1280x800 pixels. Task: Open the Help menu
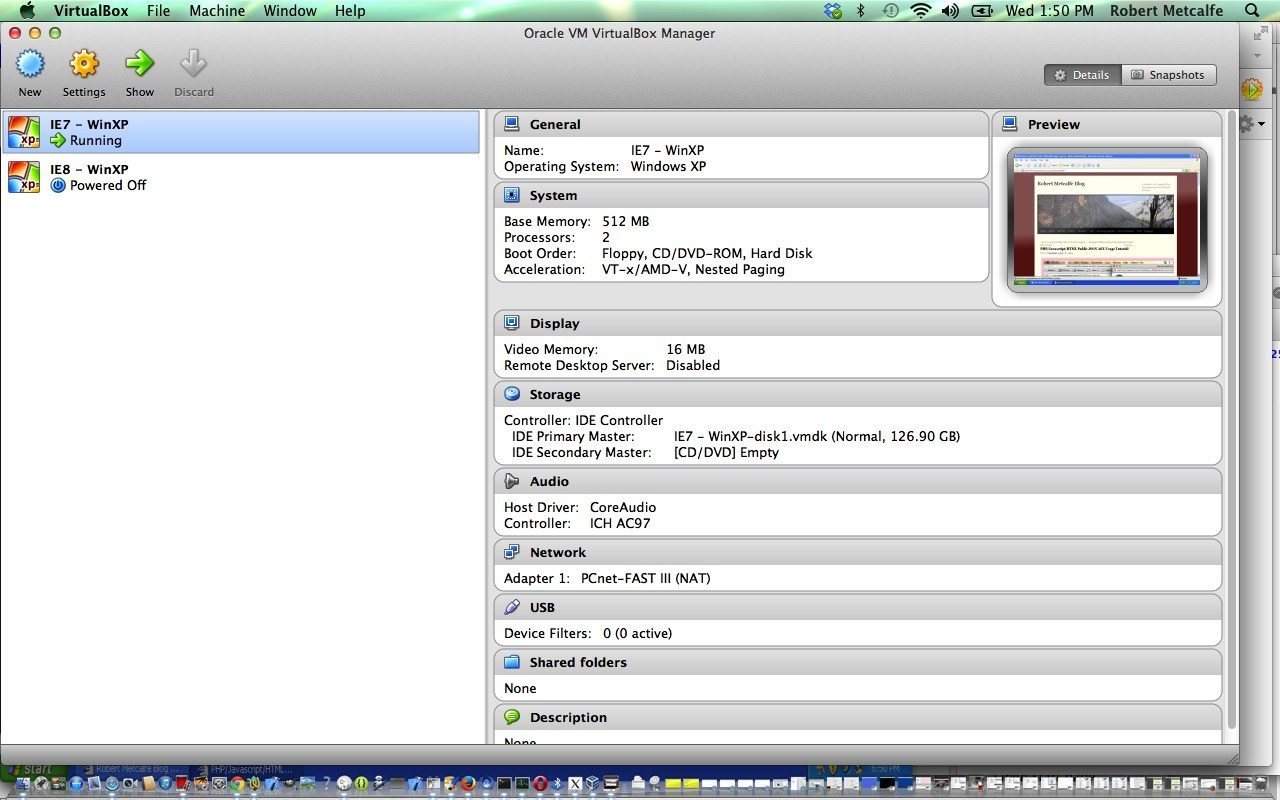click(x=350, y=11)
